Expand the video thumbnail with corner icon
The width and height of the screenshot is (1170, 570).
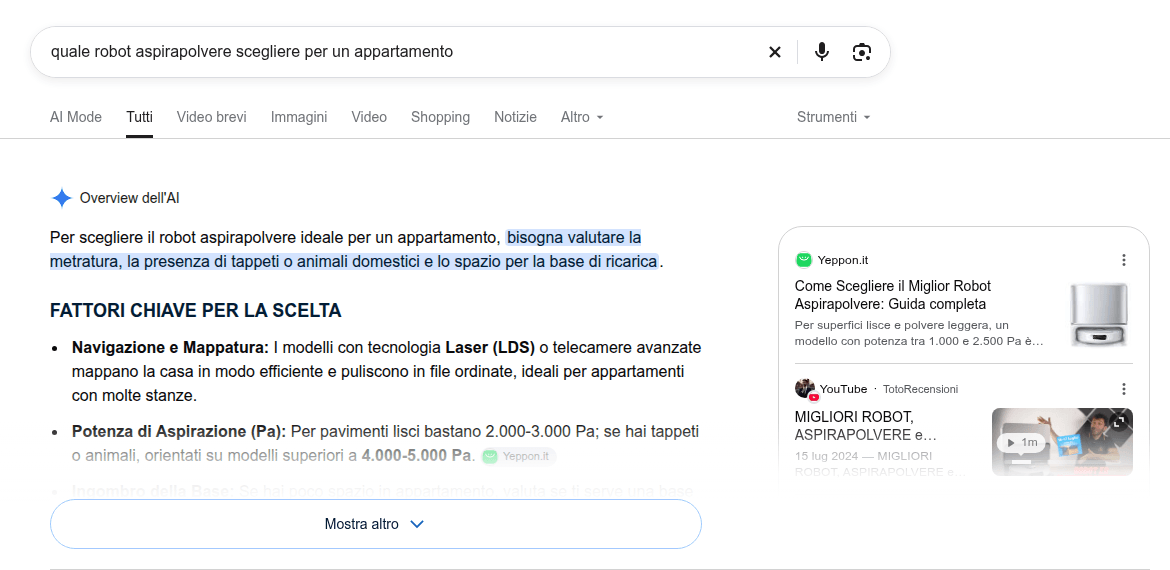1119,422
